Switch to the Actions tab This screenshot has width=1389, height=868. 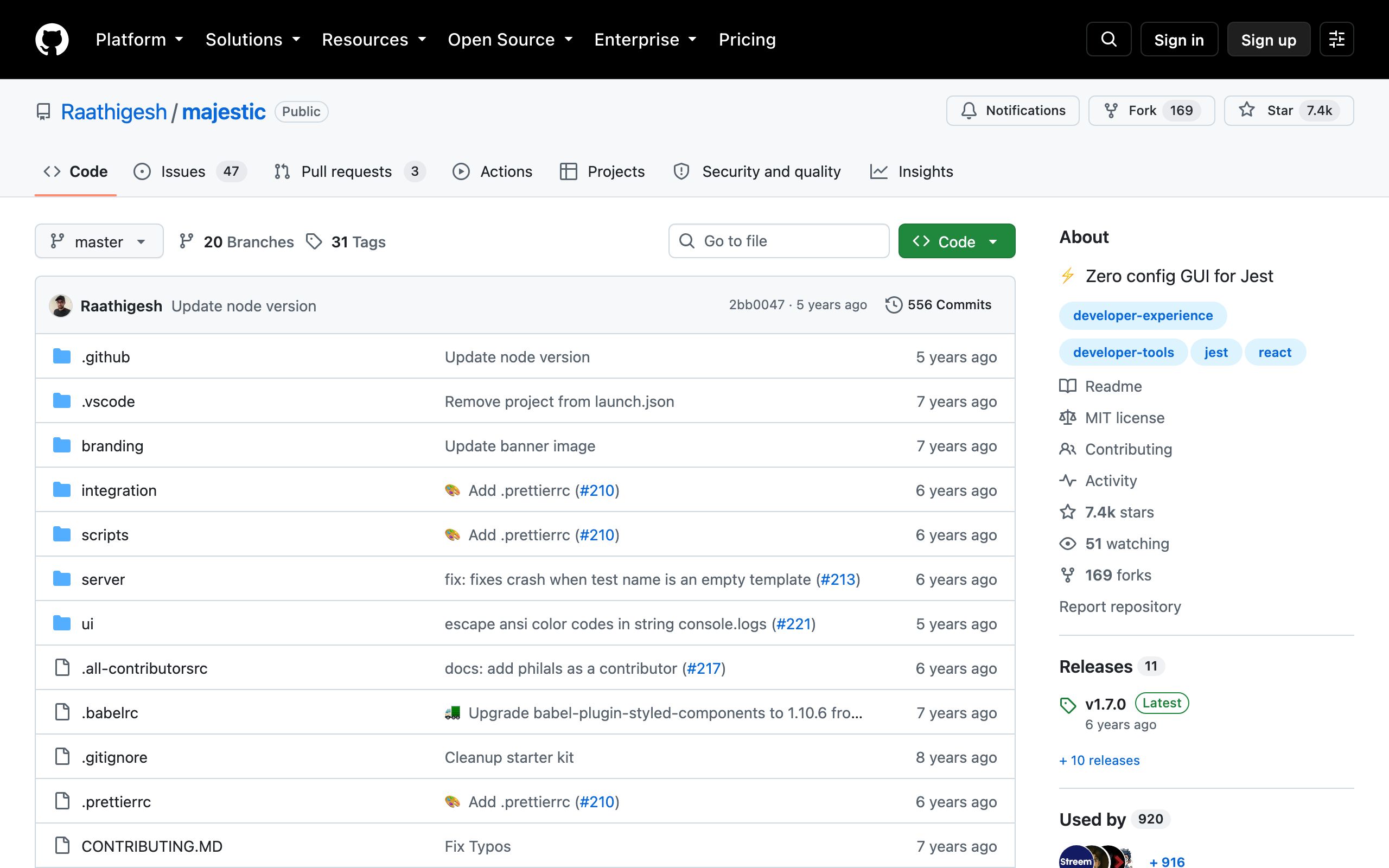pos(493,171)
